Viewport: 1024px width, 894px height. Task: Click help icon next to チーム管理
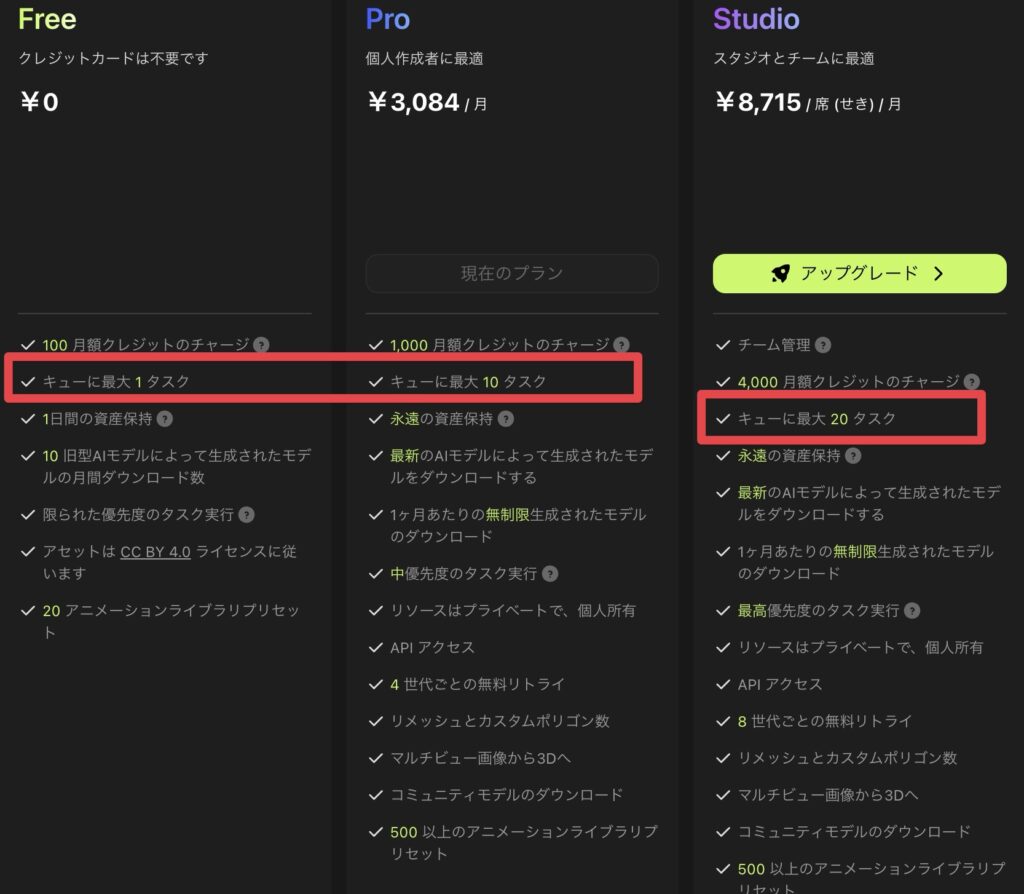(823, 345)
